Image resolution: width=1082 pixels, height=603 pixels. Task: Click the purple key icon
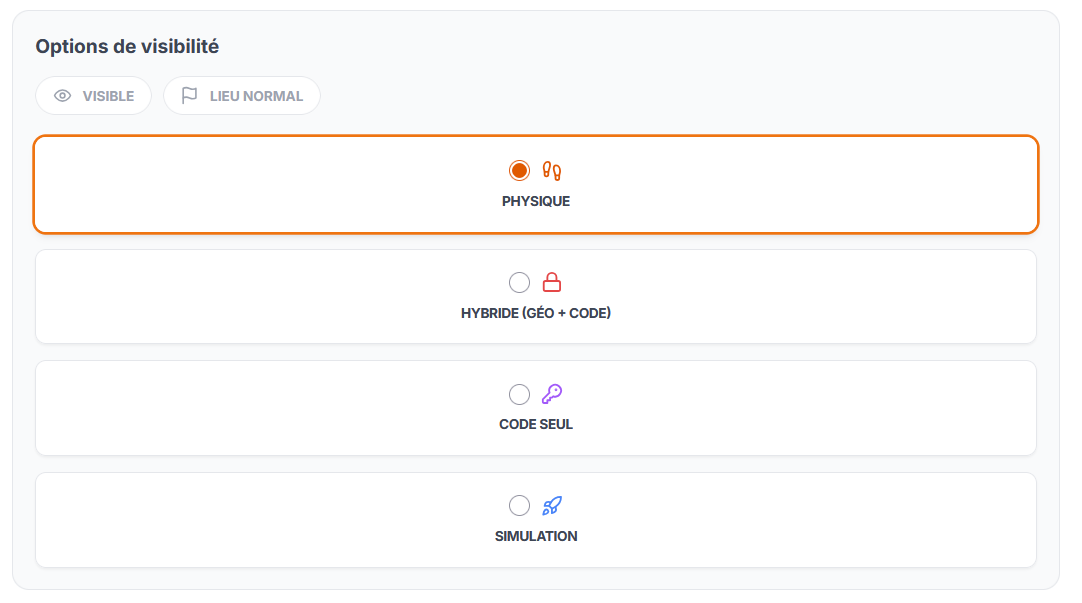point(552,394)
